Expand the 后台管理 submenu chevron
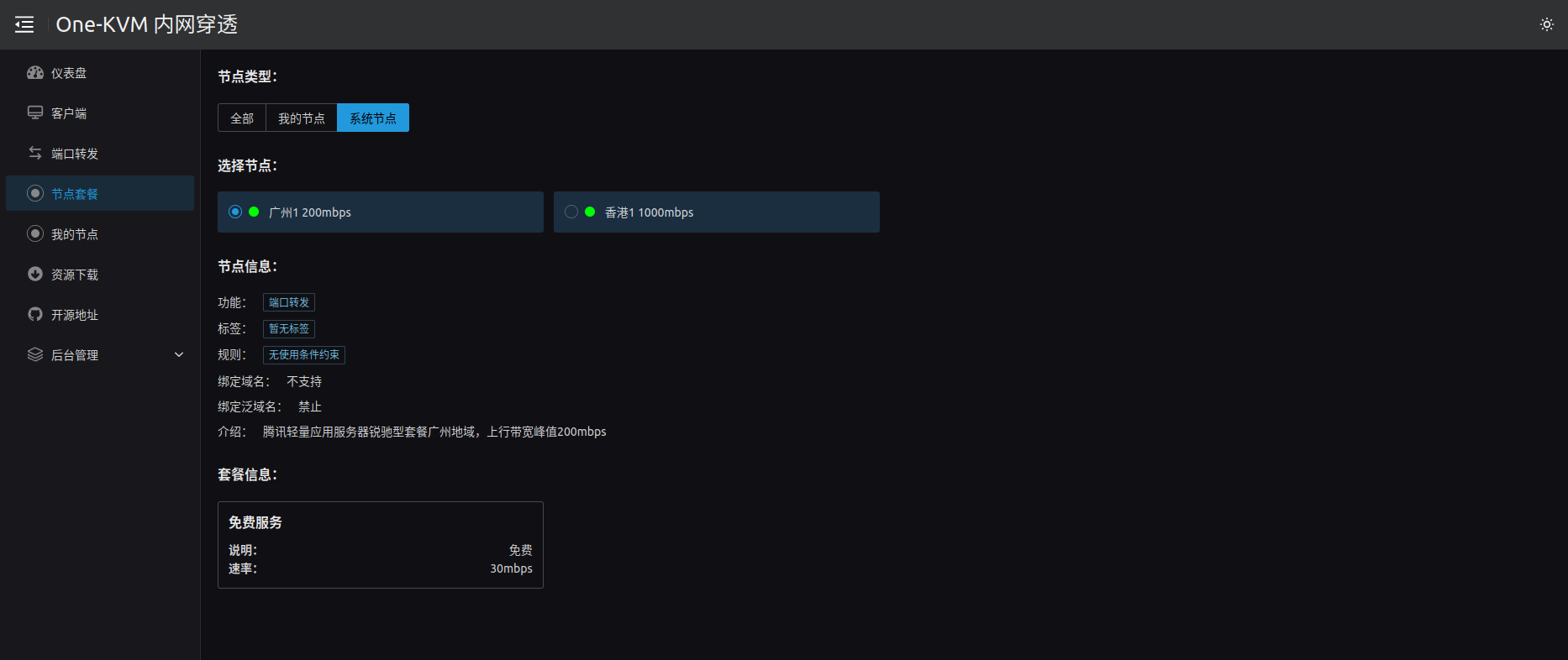Image resolution: width=1568 pixels, height=660 pixels. [x=179, y=355]
